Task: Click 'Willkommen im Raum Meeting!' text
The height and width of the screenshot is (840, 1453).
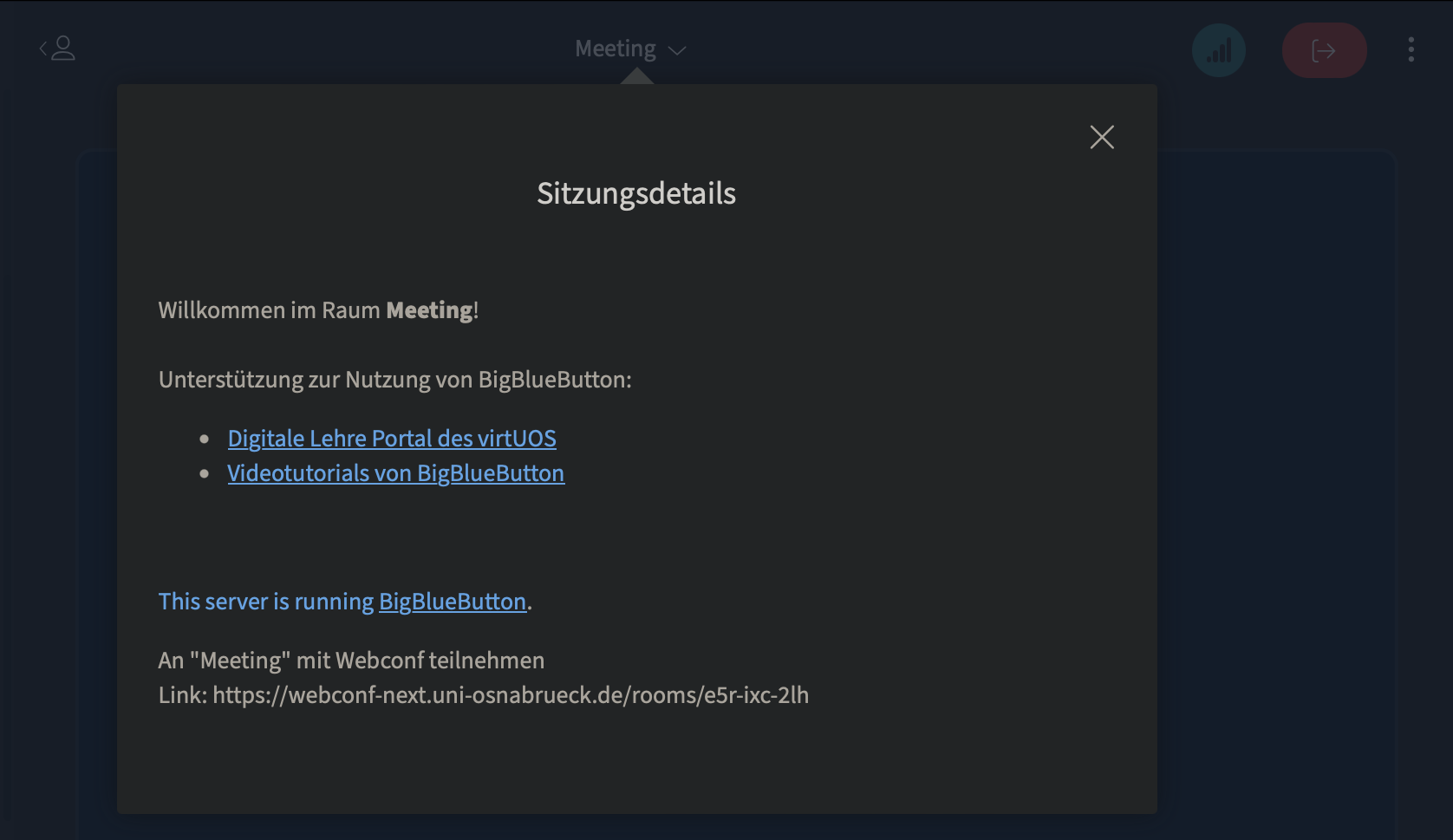Action: point(318,310)
